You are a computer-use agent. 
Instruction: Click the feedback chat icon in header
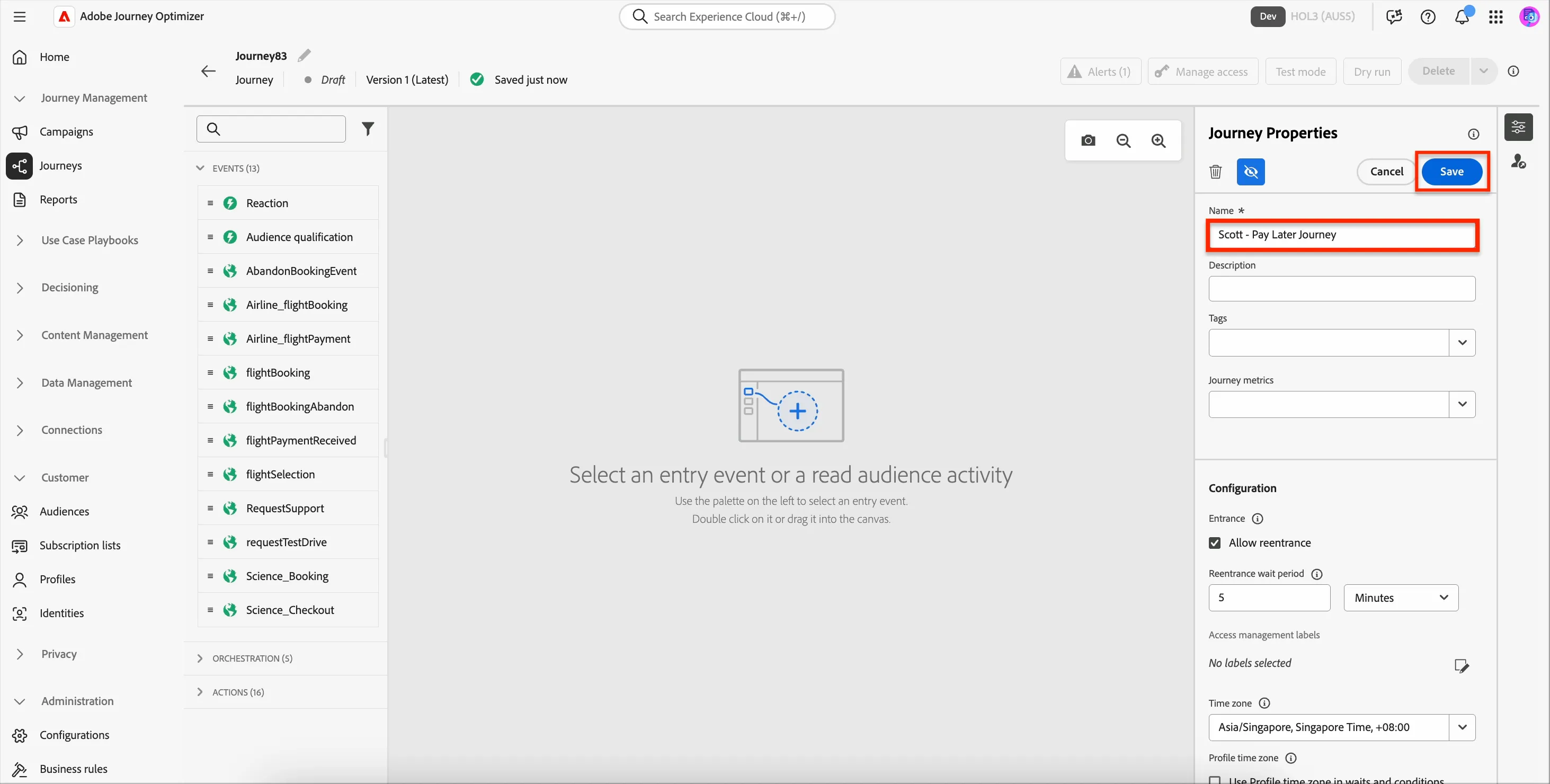coord(1394,16)
